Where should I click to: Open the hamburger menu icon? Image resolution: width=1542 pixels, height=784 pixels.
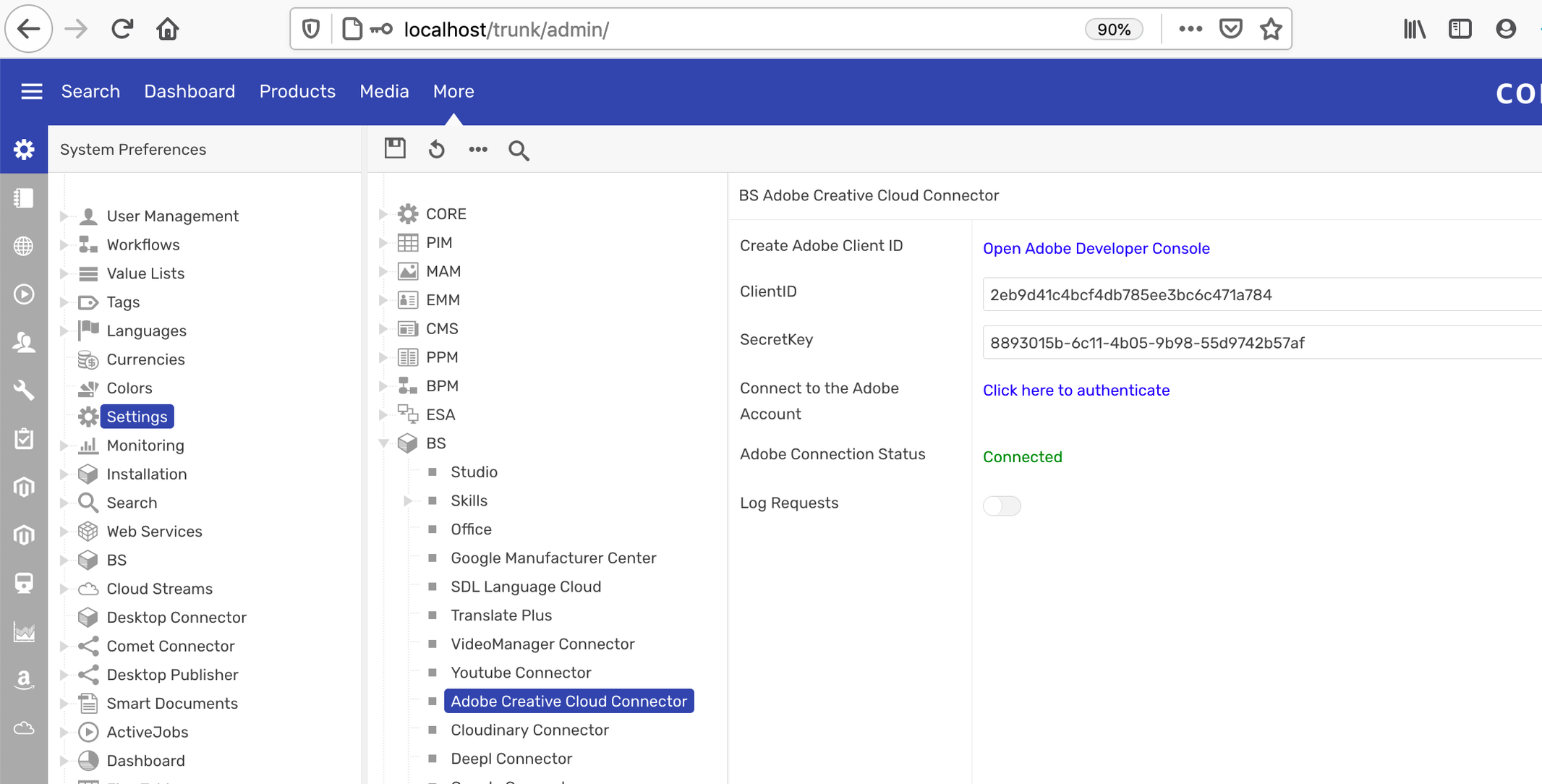(x=31, y=91)
